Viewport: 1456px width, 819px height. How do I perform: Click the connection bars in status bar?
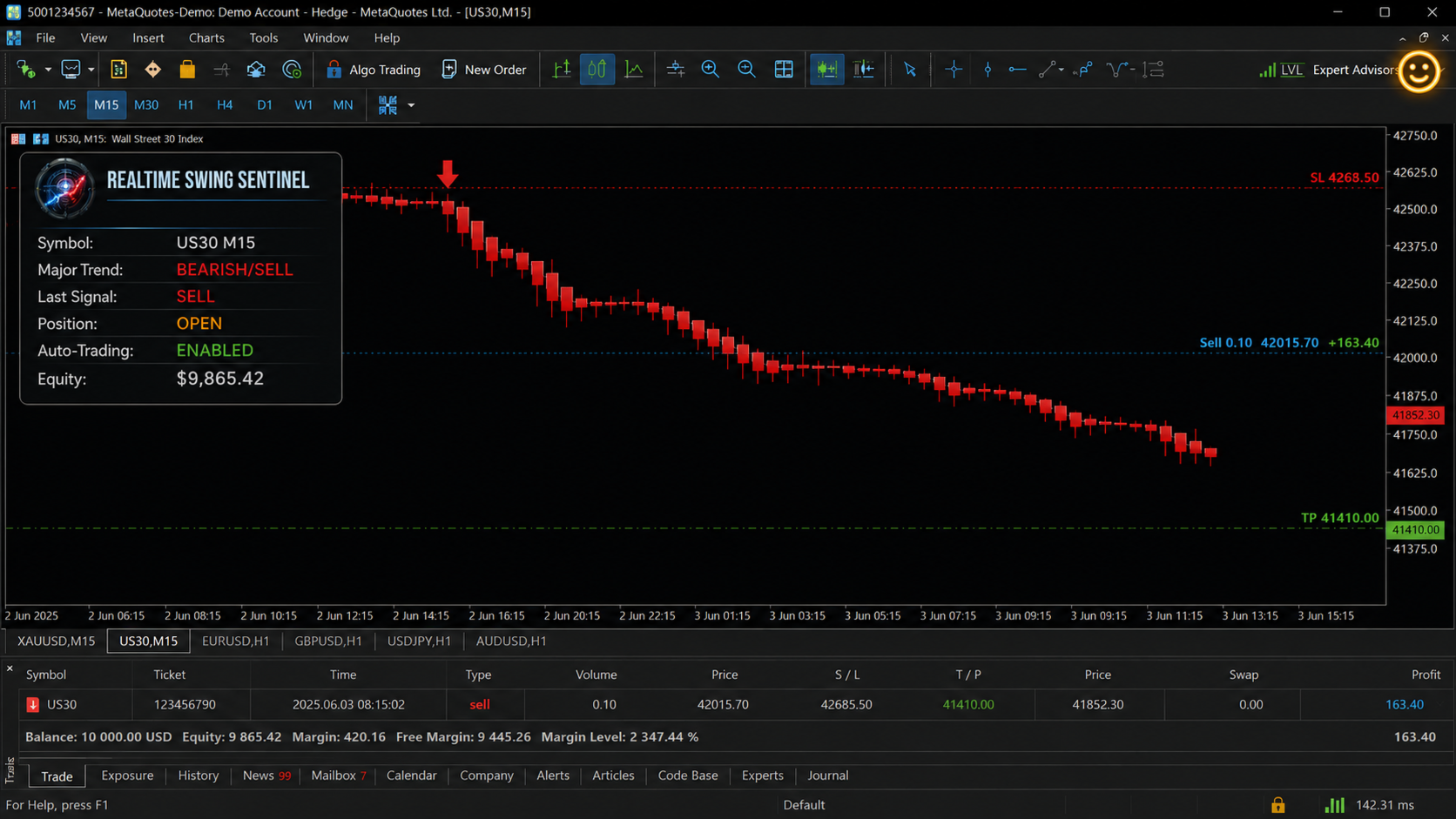point(1334,805)
